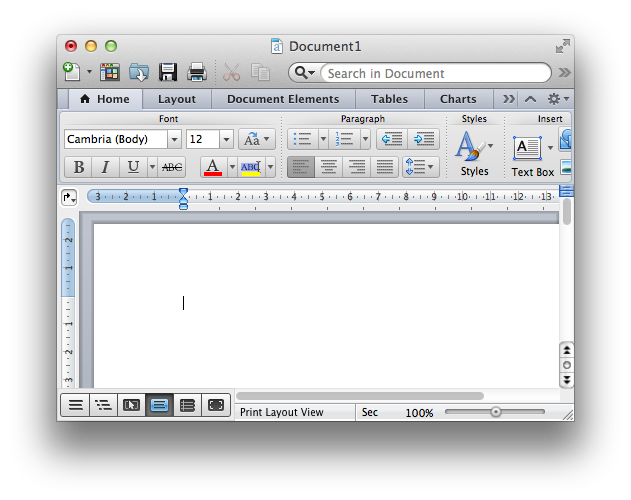Open the Document Elements tab
This screenshot has height=500, width=631.
click(283, 99)
